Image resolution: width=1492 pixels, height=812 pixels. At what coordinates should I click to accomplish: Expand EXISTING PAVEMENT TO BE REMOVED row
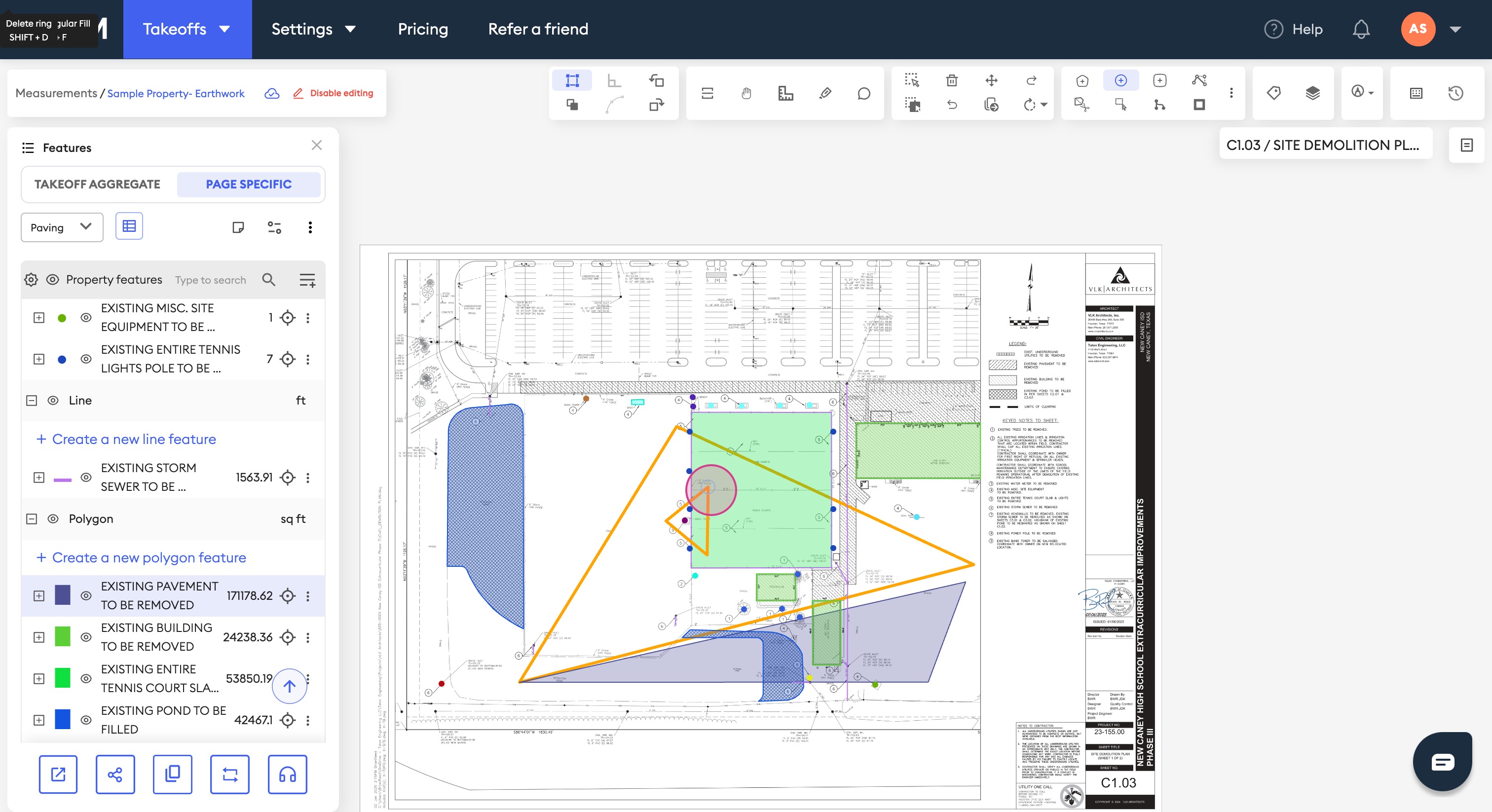pos(39,596)
